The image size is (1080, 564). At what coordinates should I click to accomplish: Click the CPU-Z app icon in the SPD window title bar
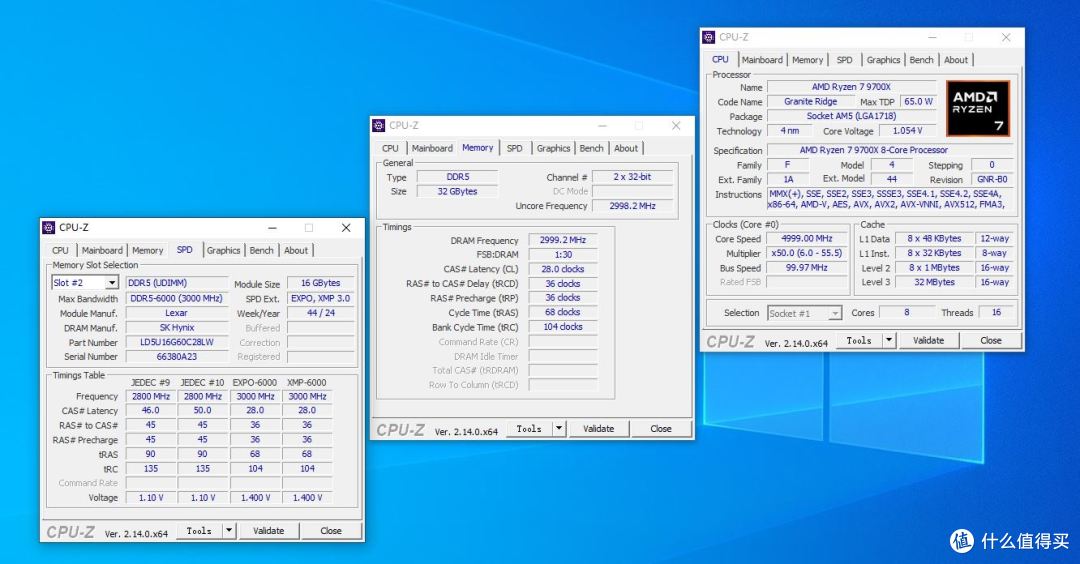click(x=48, y=227)
